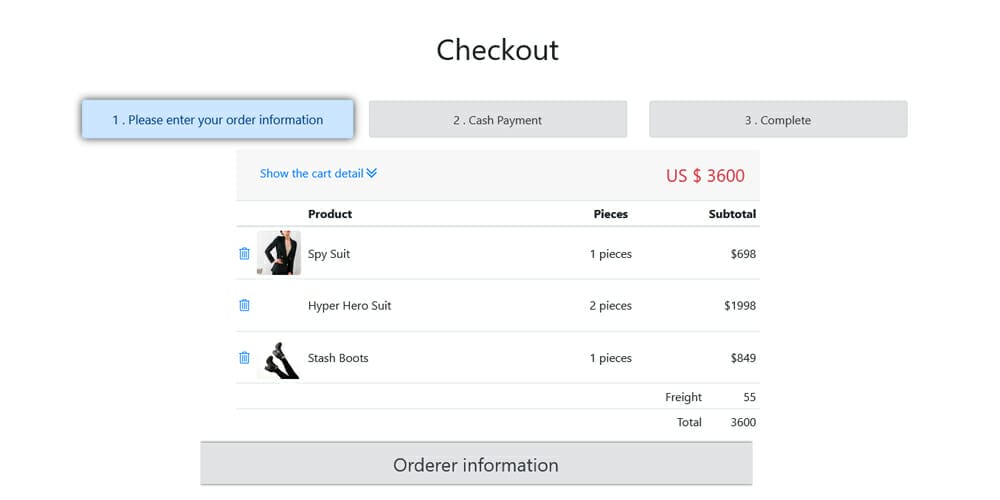The image size is (1000, 500).
Task: Switch to the Cash Payment step
Action: click(x=497, y=120)
